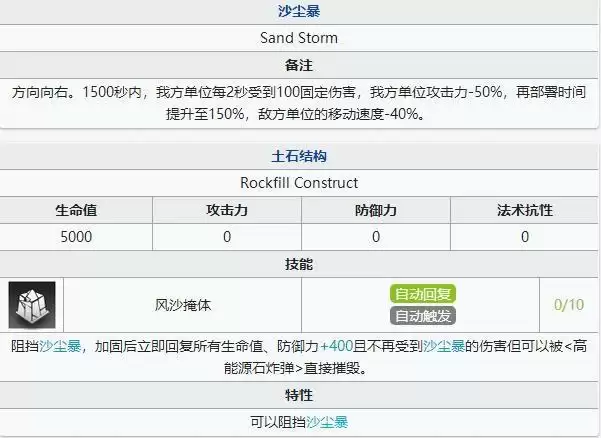Click the Rockfill Construct English name row
Viewport: 601px width, 438px height.
click(x=299, y=183)
